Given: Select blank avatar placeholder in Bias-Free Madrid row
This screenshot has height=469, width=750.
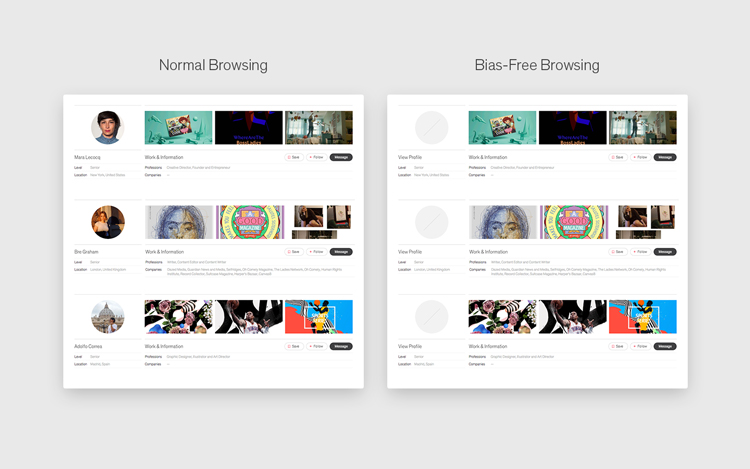Looking at the screenshot, I should point(431,317).
